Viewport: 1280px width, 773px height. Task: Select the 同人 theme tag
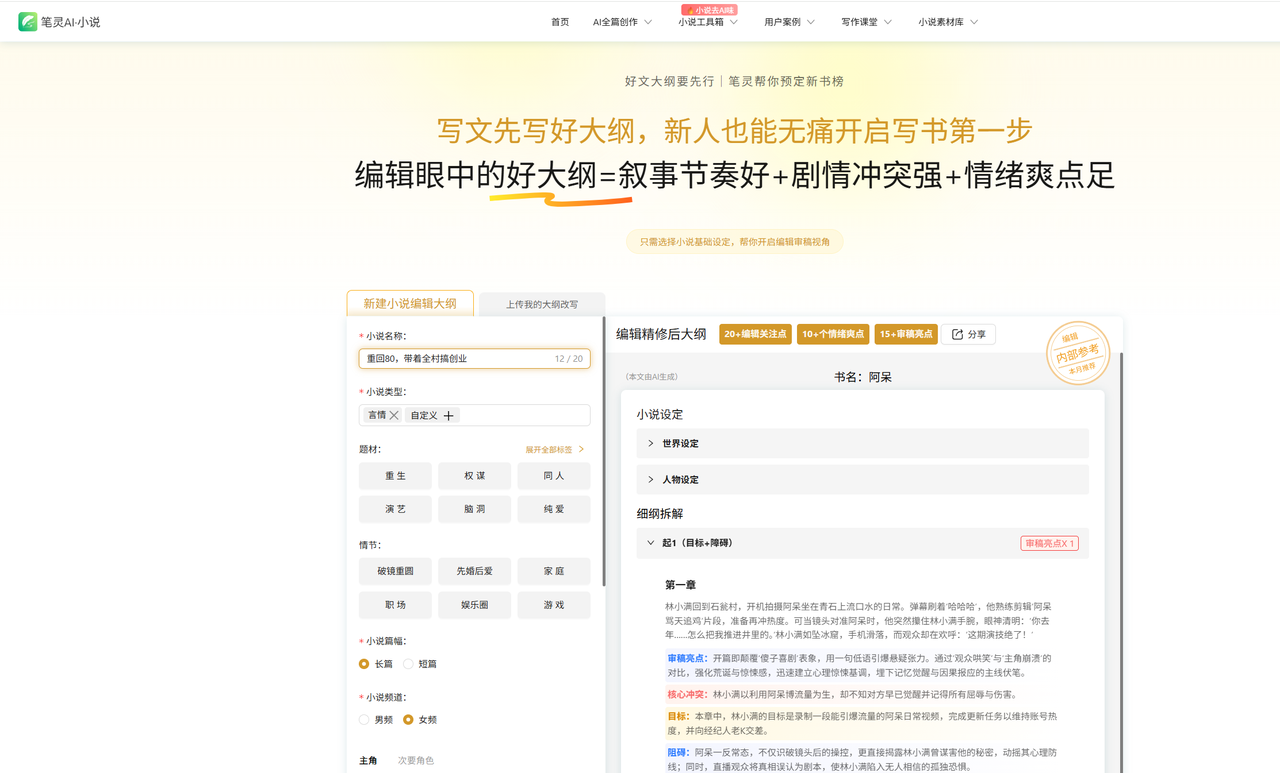coord(554,476)
